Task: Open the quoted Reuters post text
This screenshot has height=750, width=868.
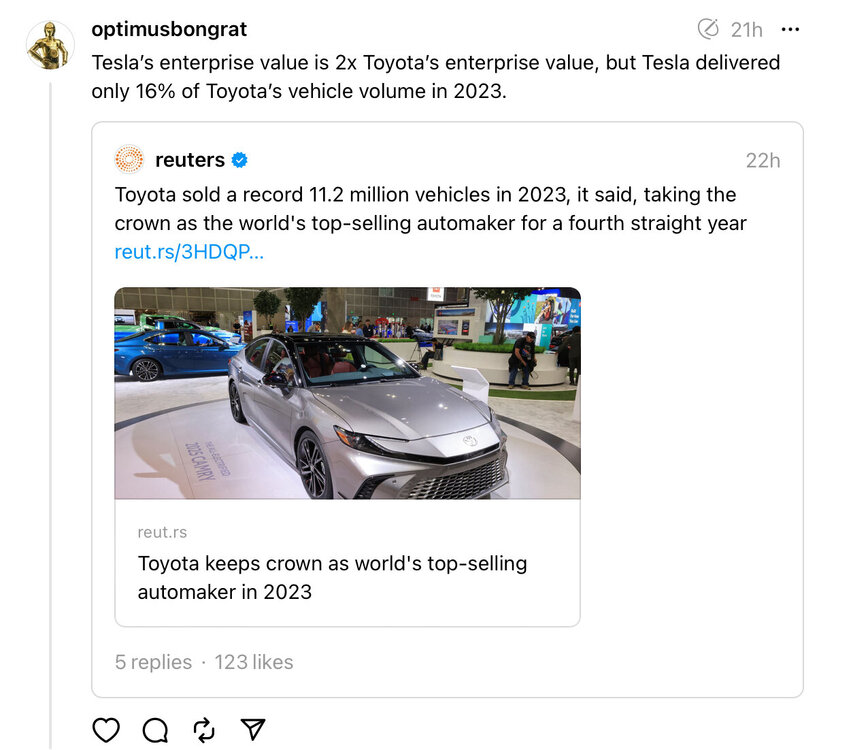Action: coord(430,208)
